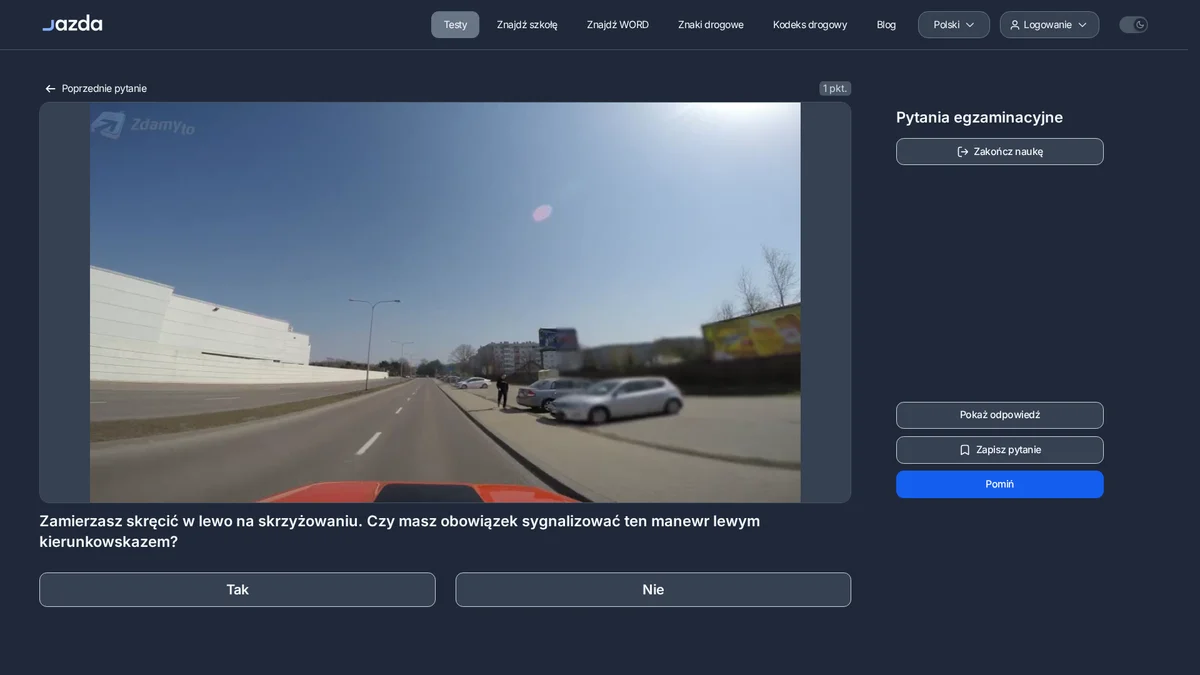Go to Znajdź szkołę
The height and width of the screenshot is (675, 1200).
point(527,25)
